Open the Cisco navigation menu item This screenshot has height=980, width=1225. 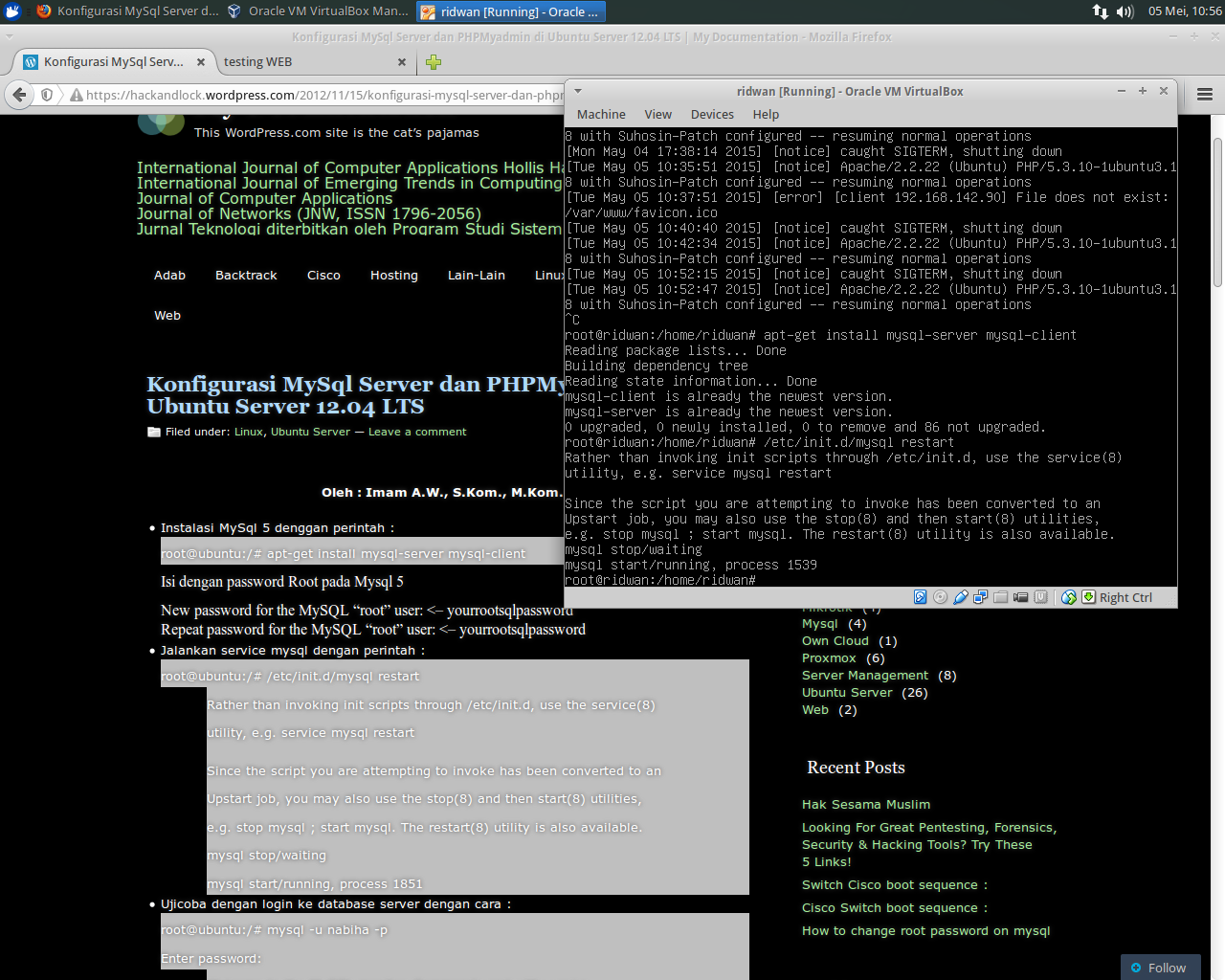(323, 275)
